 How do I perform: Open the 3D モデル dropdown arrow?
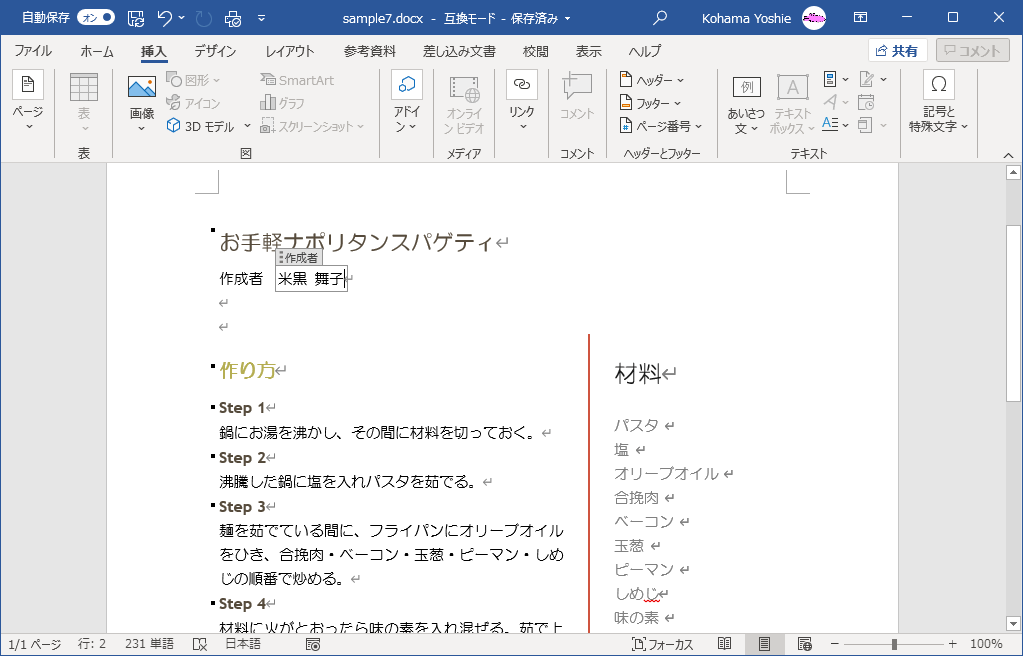(247, 126)
